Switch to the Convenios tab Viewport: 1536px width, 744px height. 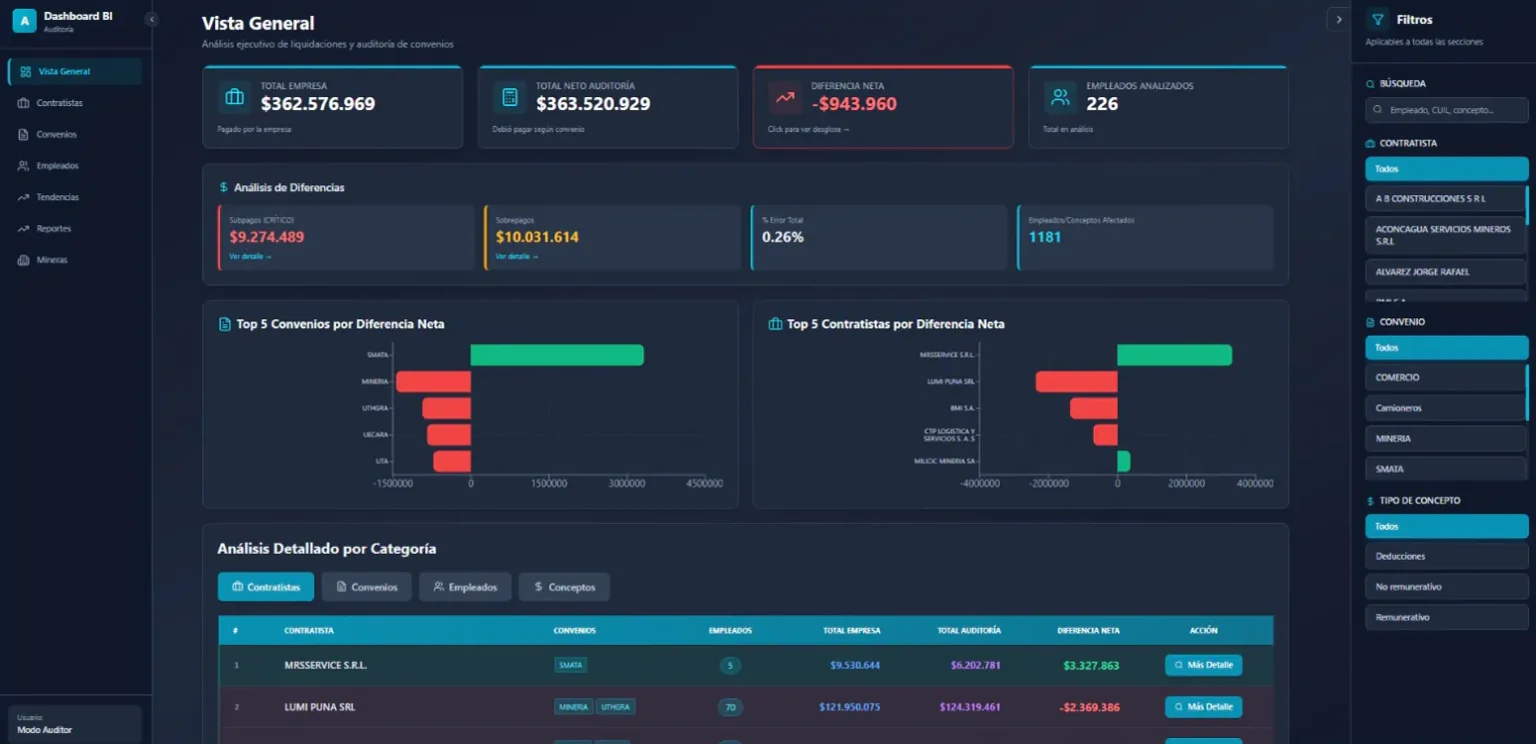tap(366, 587)
